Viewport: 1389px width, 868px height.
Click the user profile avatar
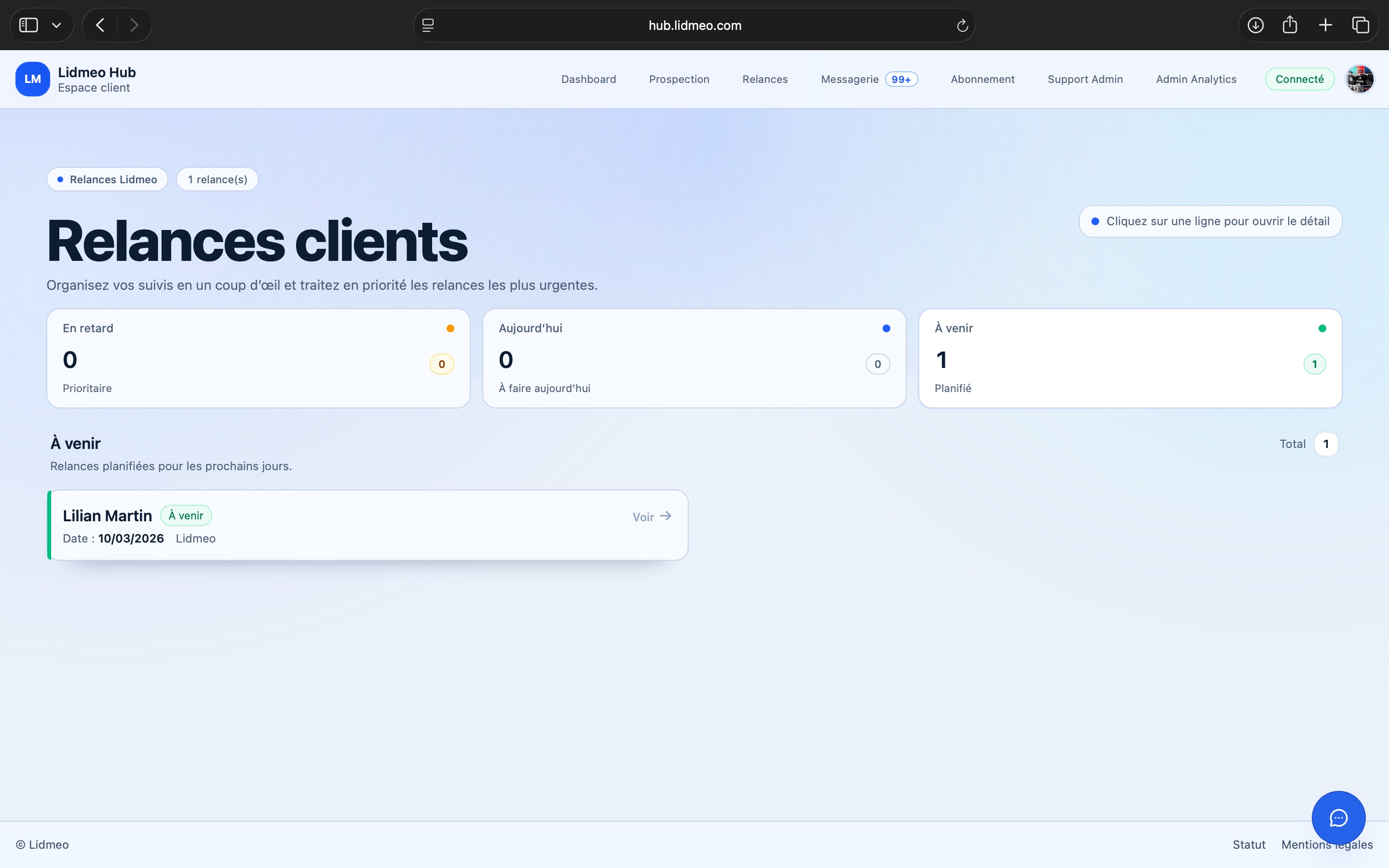[x=1360, y=79]
